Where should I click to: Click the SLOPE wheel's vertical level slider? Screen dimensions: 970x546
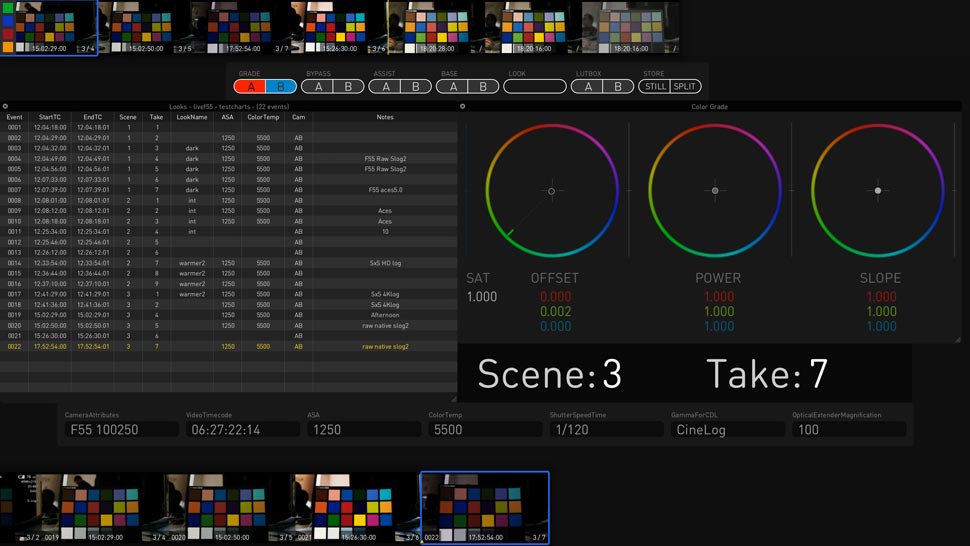click(955, 190)
